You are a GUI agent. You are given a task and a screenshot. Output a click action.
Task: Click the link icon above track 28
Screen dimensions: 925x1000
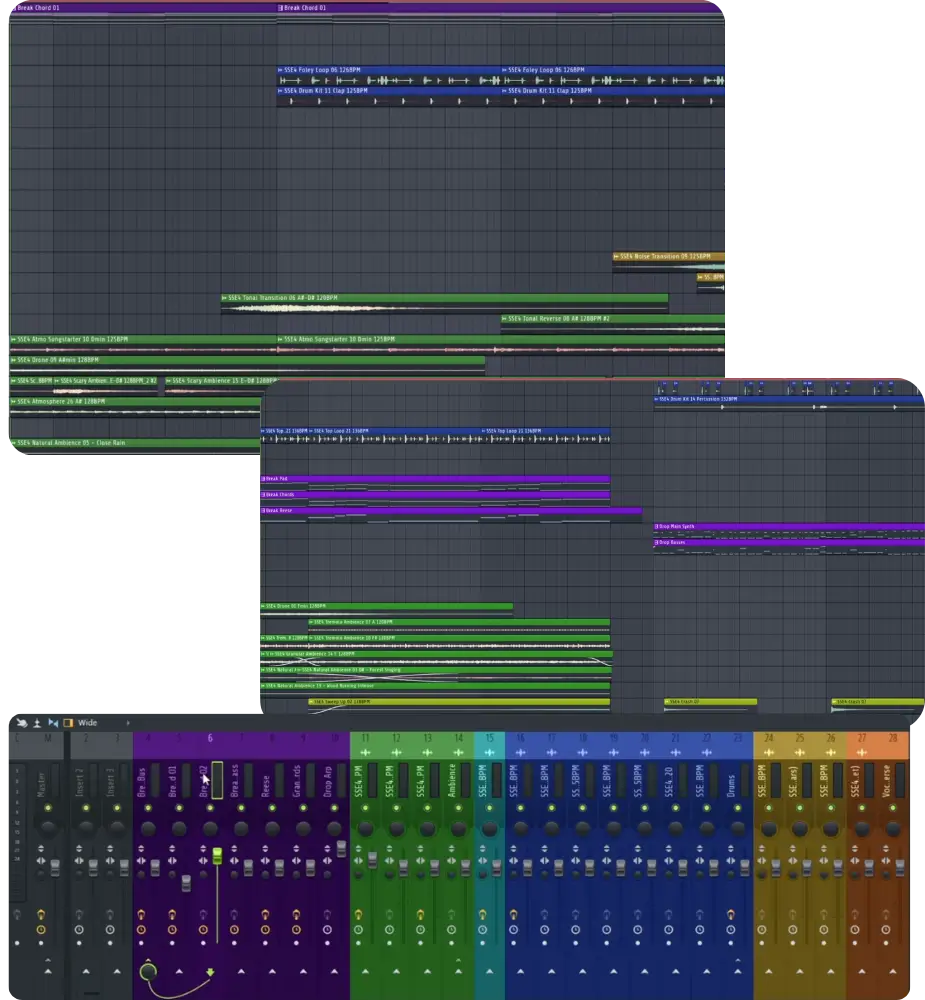pos(893,752)
